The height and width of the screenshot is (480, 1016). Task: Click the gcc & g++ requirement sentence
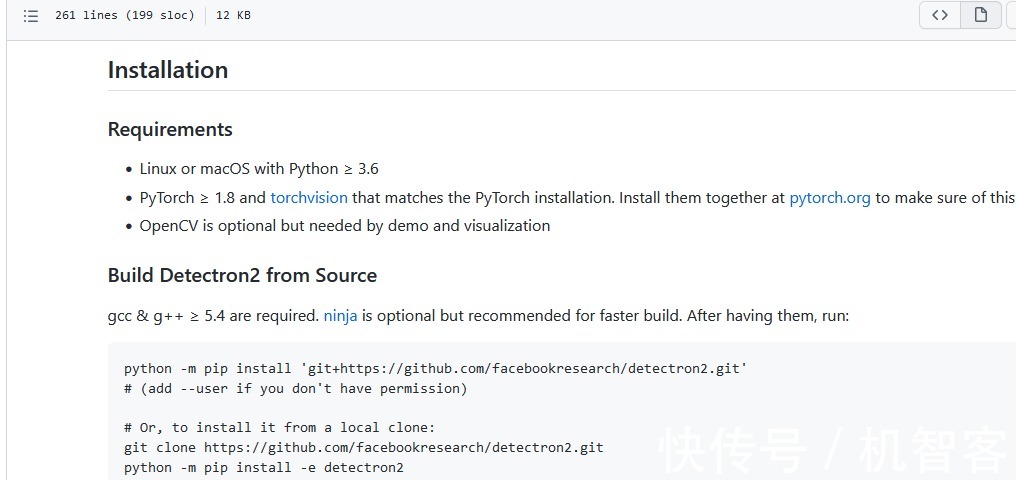click(x=478, y=316)
